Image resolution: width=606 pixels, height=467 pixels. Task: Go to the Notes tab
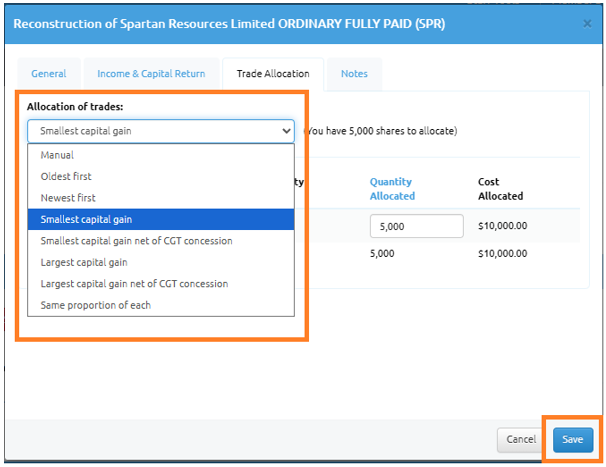point(354,74)
